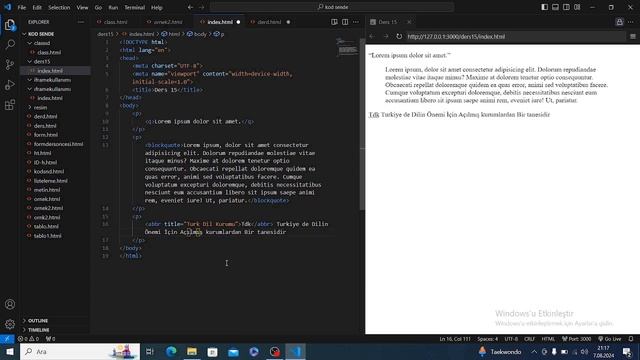The width and height of the screenshot is (640, 360).
Task: Open the Terminal menu
Action: (x=134, y=7)
